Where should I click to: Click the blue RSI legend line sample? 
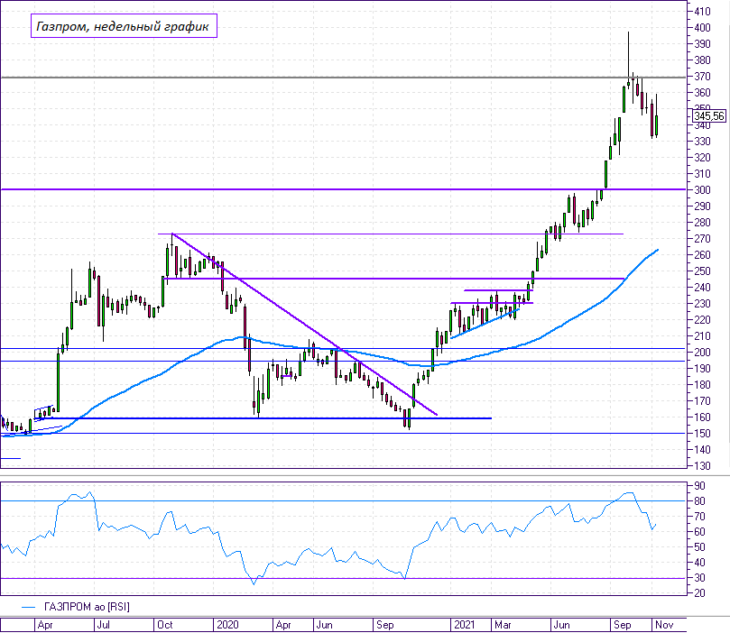(x=29, y=607)
